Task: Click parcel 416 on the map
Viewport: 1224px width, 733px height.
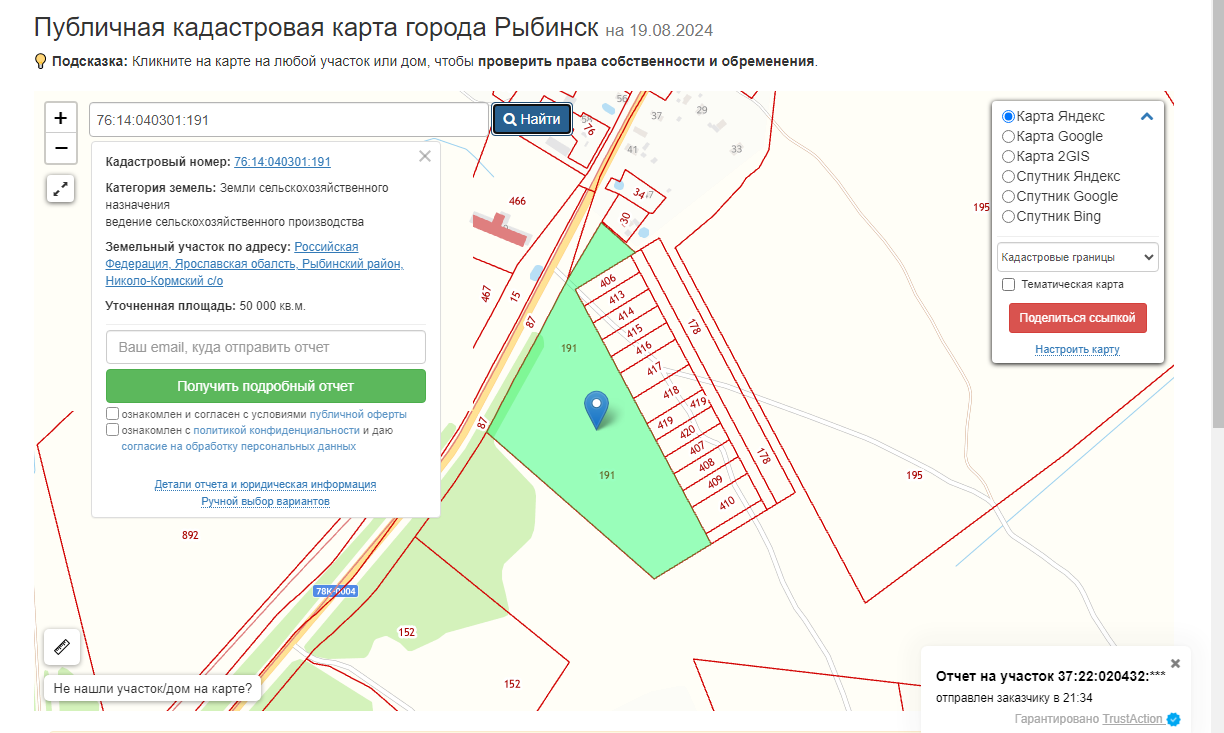Action: tap(644, 347)
